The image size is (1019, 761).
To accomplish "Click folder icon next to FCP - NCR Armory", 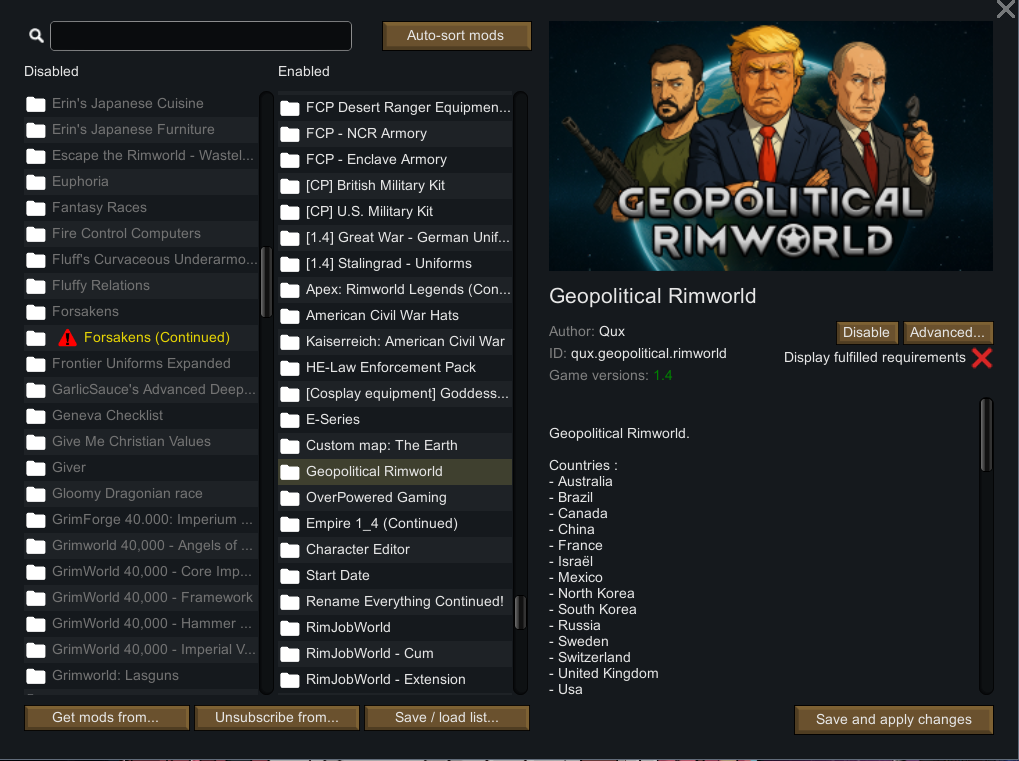I will [x=290, y=134].
